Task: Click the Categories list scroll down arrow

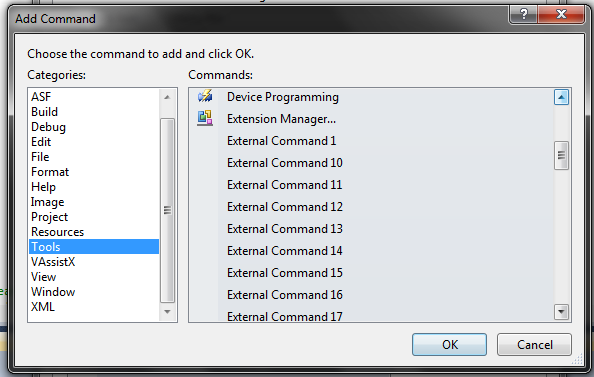Action: (167, 312)
